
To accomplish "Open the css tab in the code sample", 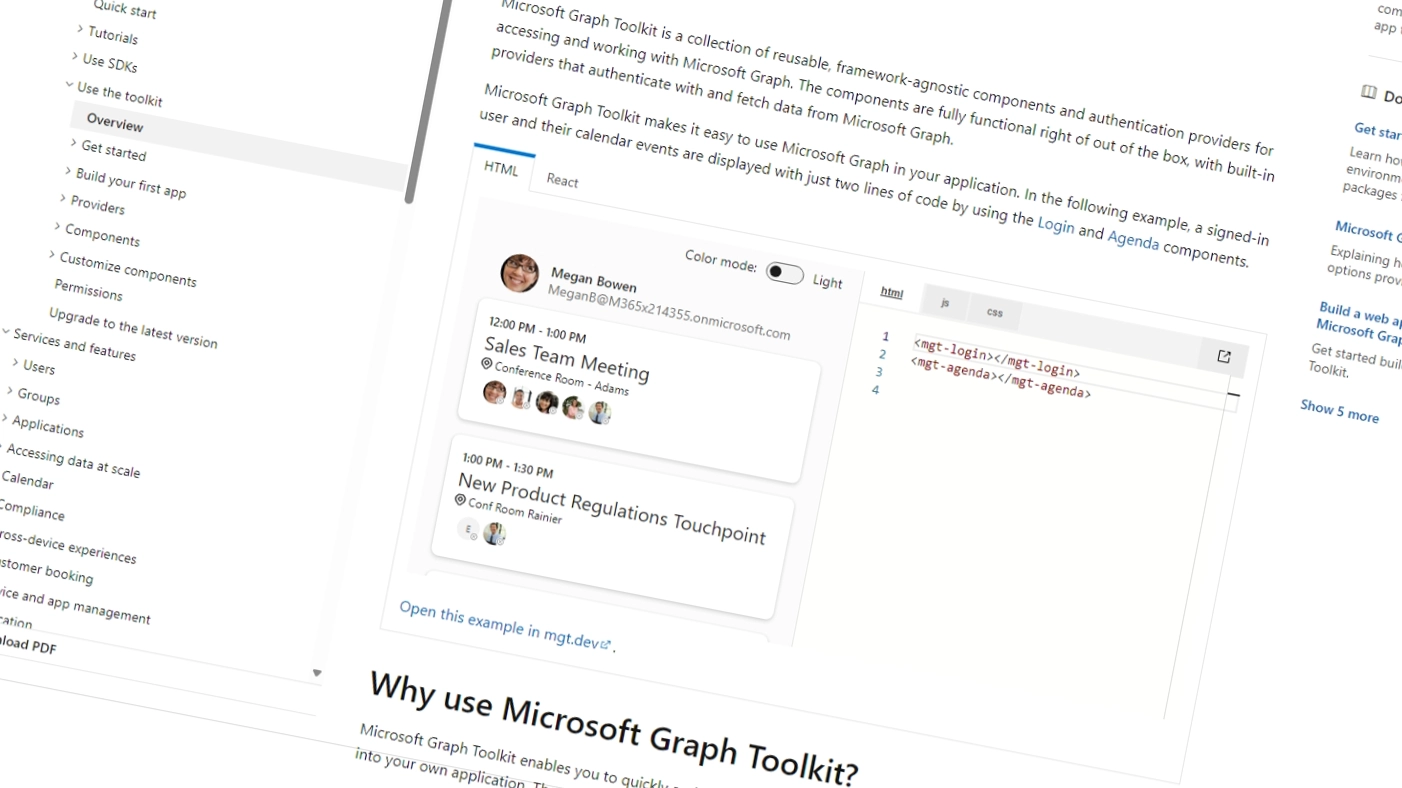I will pos(994,312).
